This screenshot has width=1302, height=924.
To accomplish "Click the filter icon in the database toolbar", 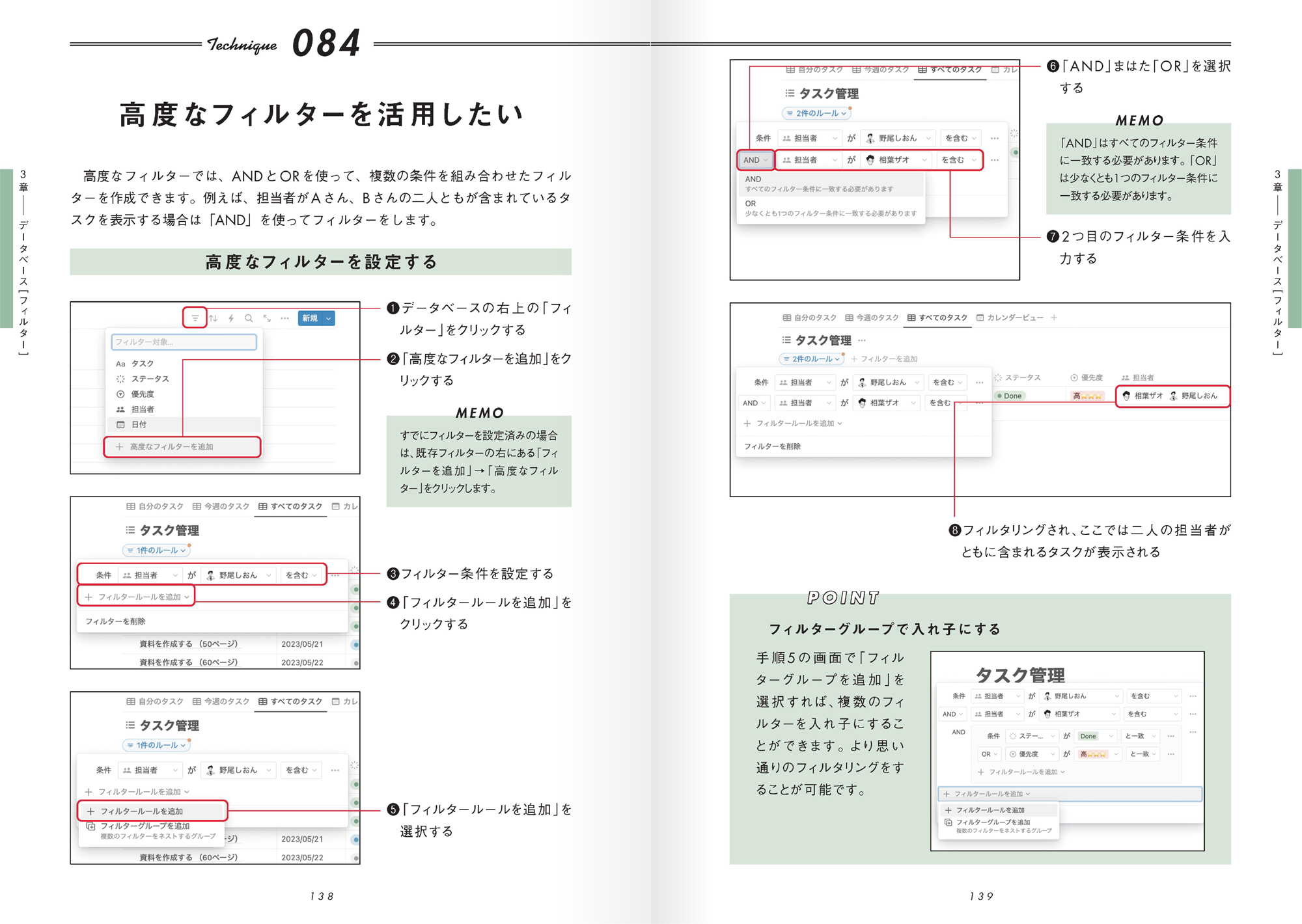I will click(x=195, y=318).
